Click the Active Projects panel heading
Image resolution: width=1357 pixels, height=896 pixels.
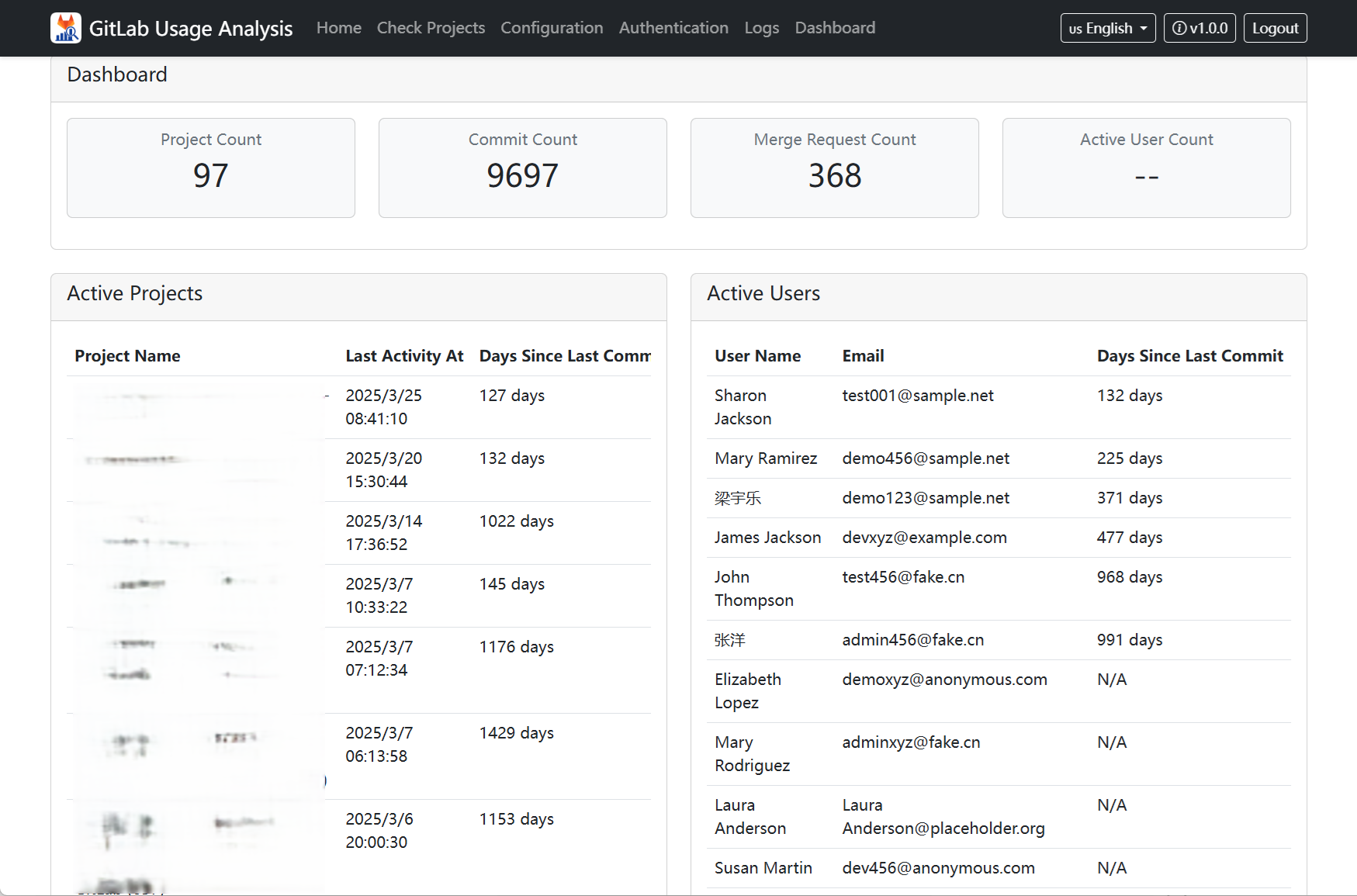tap(134, 294)
